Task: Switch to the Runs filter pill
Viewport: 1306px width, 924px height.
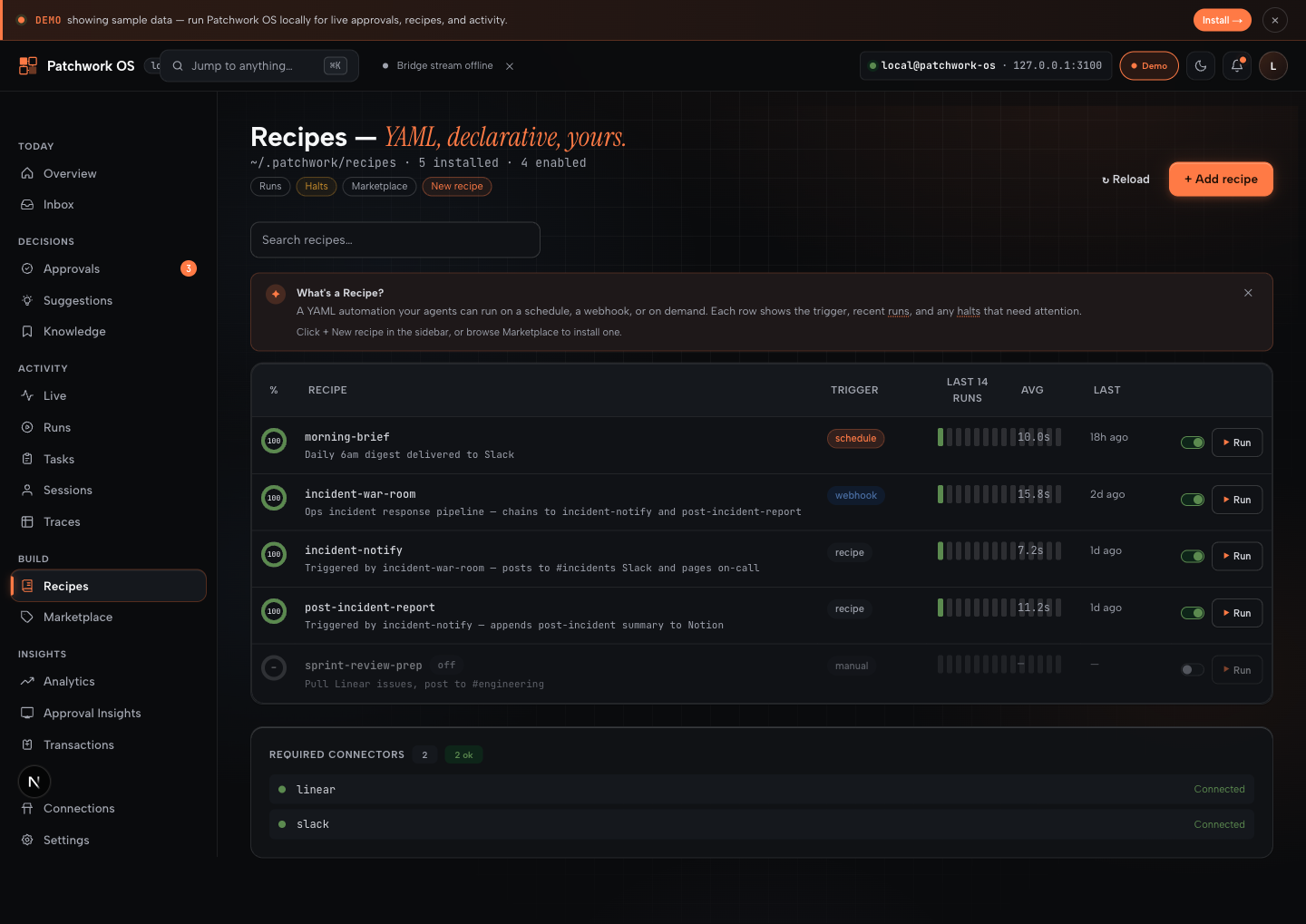Action: pos(270,186)
